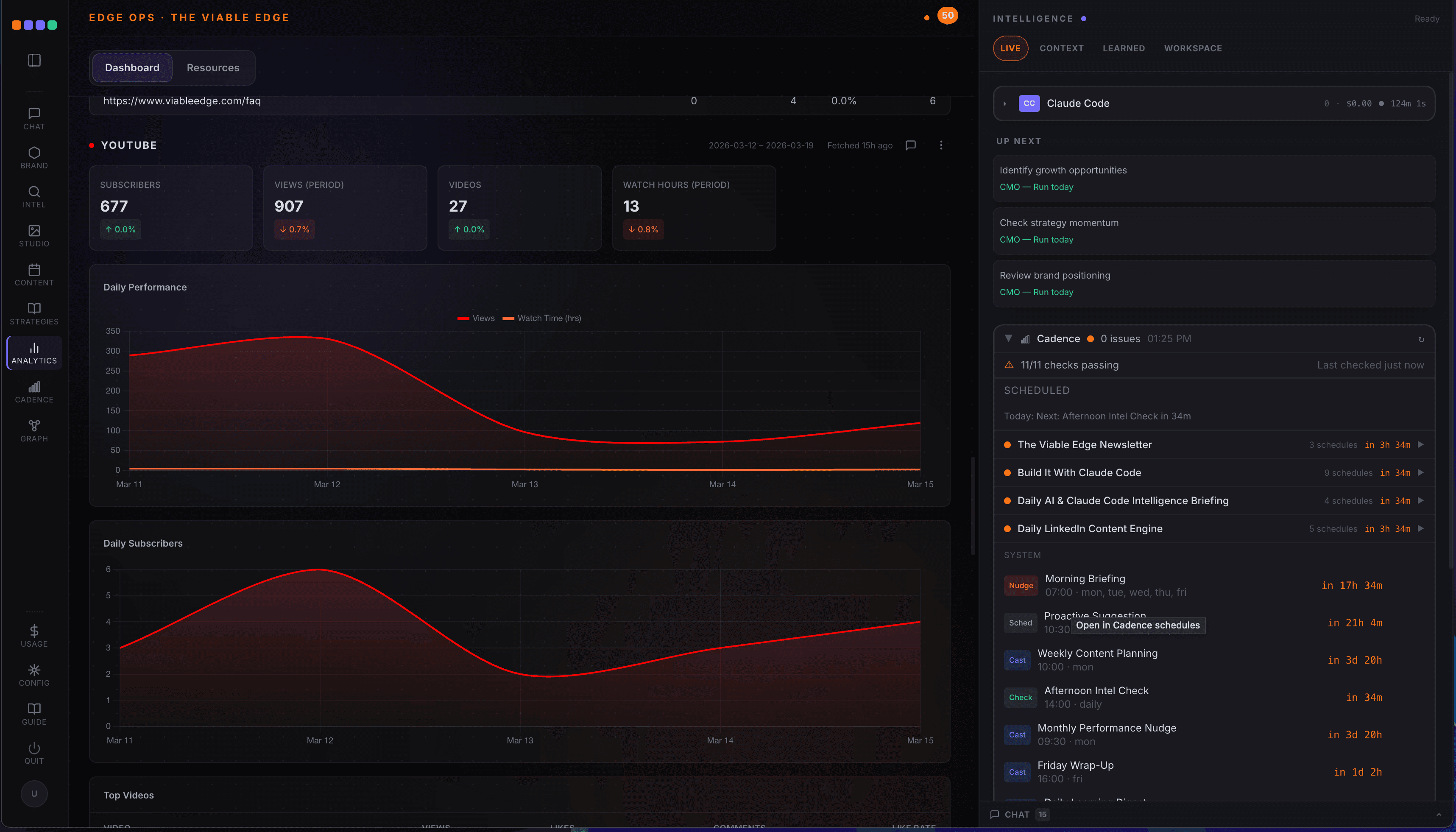Switch to the Resources tab
The height and width of the screenshot is (832, 1456).
[x=212, y=67]
